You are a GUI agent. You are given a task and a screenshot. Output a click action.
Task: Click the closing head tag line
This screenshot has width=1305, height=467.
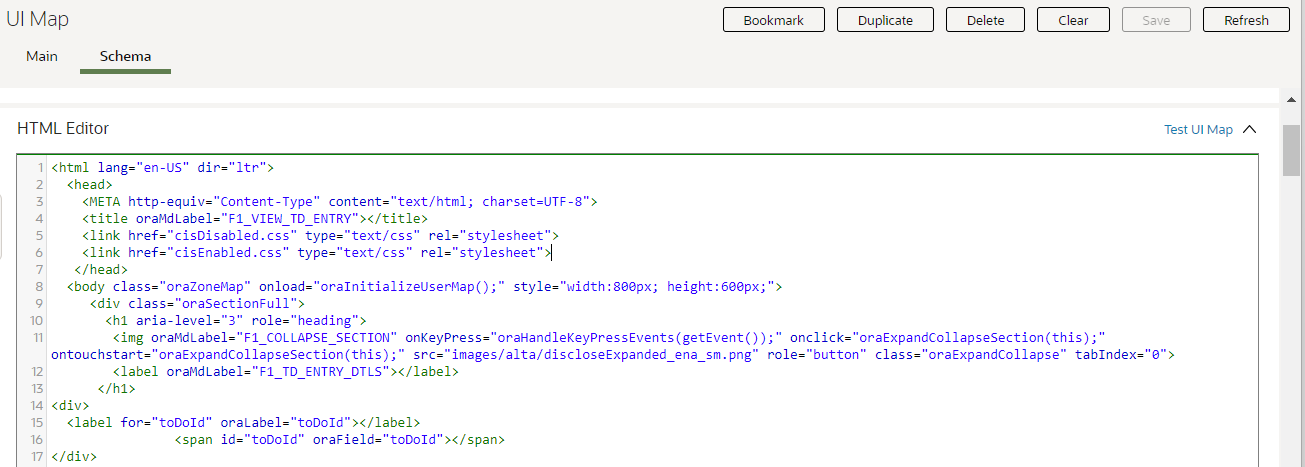(x=101, y=269)
